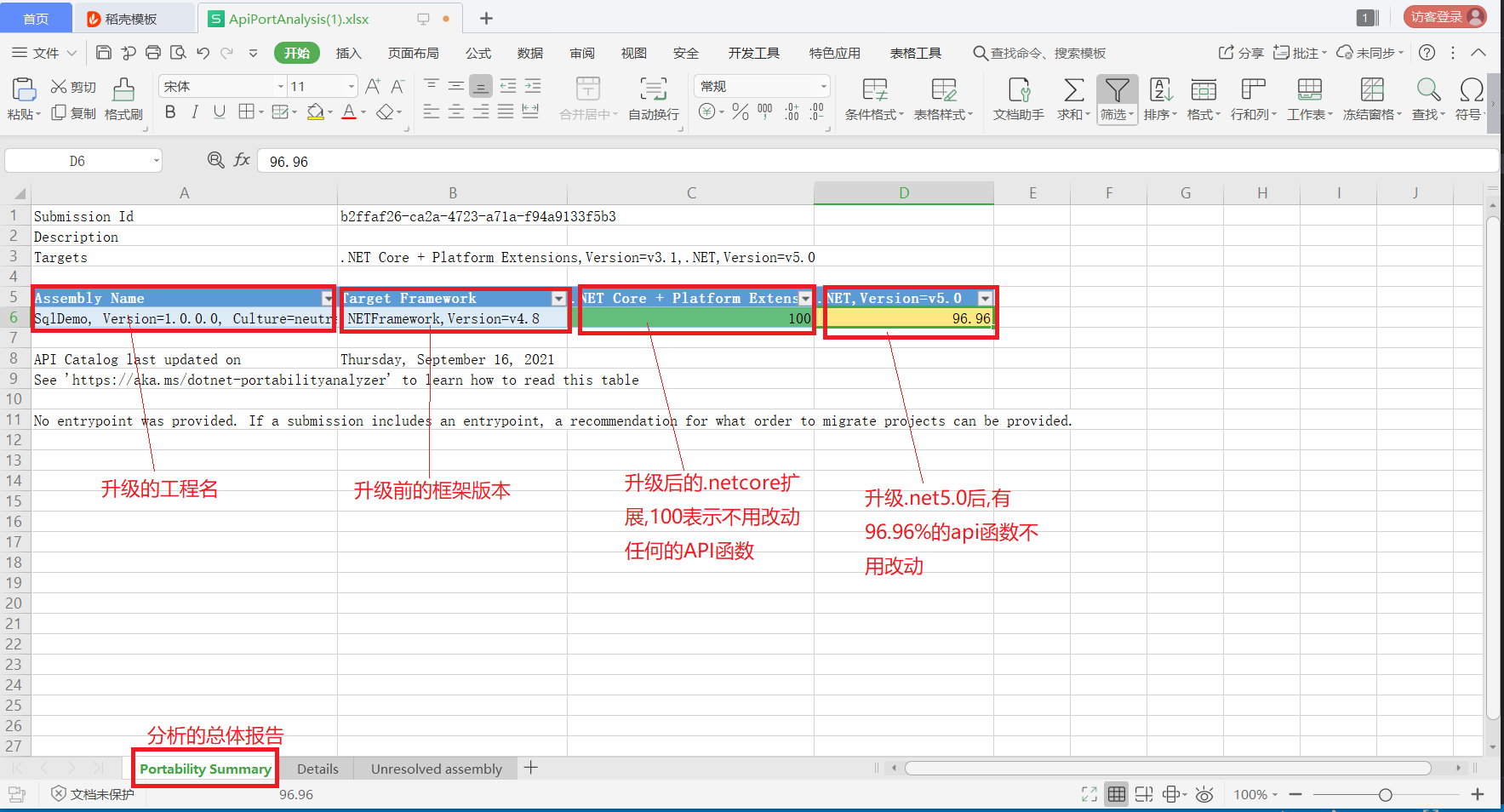
Task: Increase decimal places
Action: [x=792, y=112]
